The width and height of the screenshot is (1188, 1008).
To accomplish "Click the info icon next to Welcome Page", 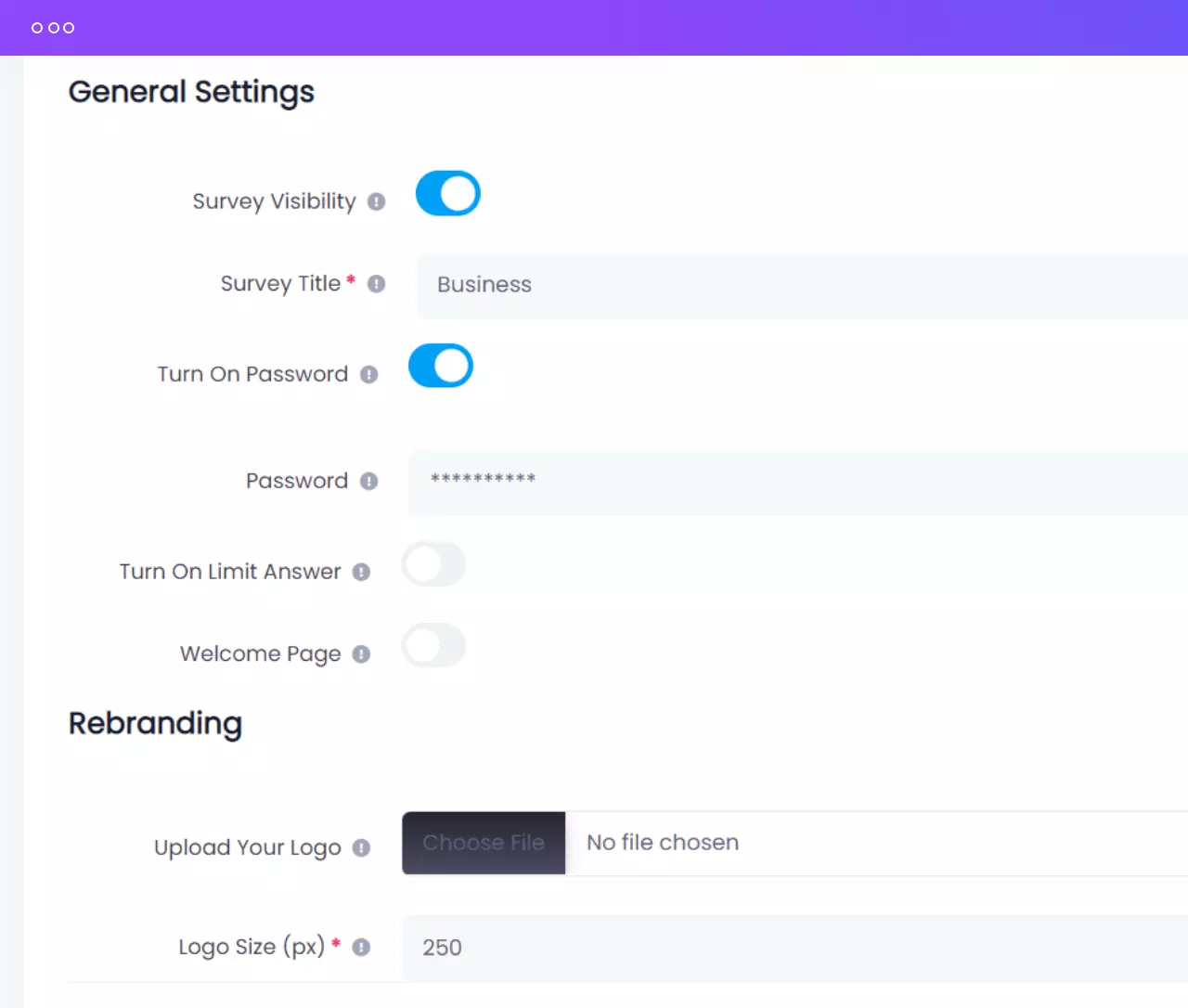I will (361, 654).
